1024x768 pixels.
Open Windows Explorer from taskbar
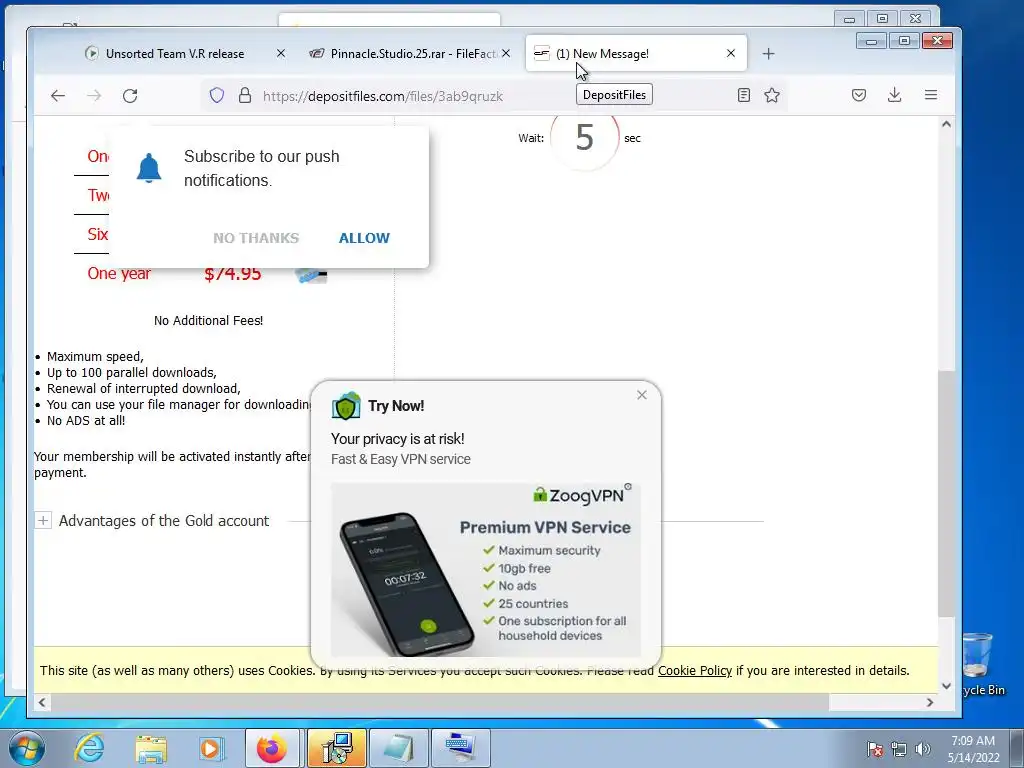click(x=151, y=748)
